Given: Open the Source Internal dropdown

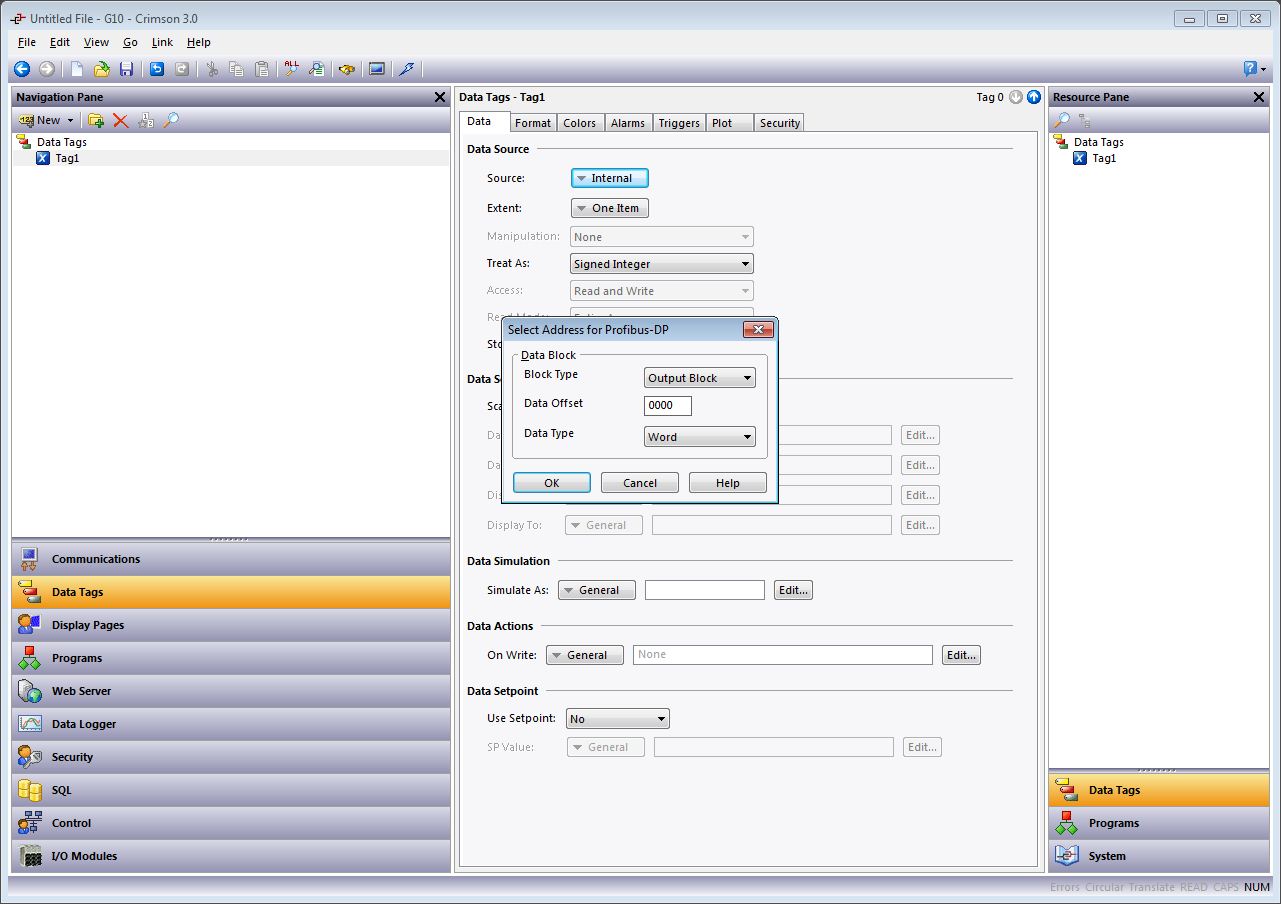Looking at the screenshot, I should 610,178.
